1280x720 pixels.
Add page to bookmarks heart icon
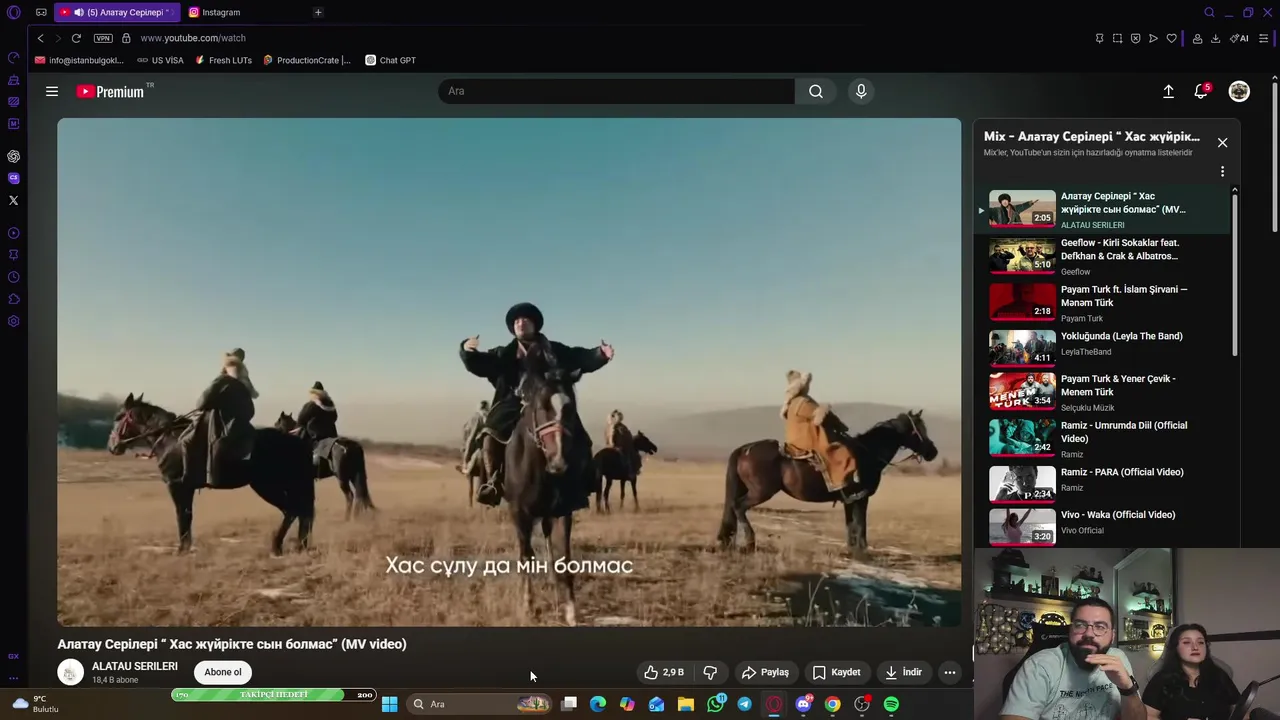pos(1171,38)
